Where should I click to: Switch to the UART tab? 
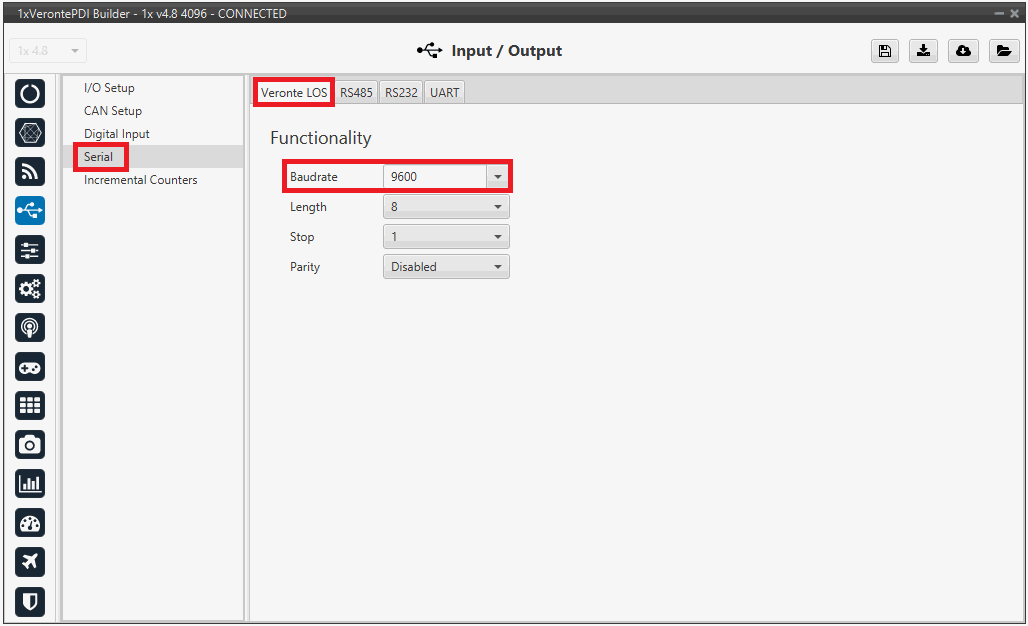click(x=444, y=92)
